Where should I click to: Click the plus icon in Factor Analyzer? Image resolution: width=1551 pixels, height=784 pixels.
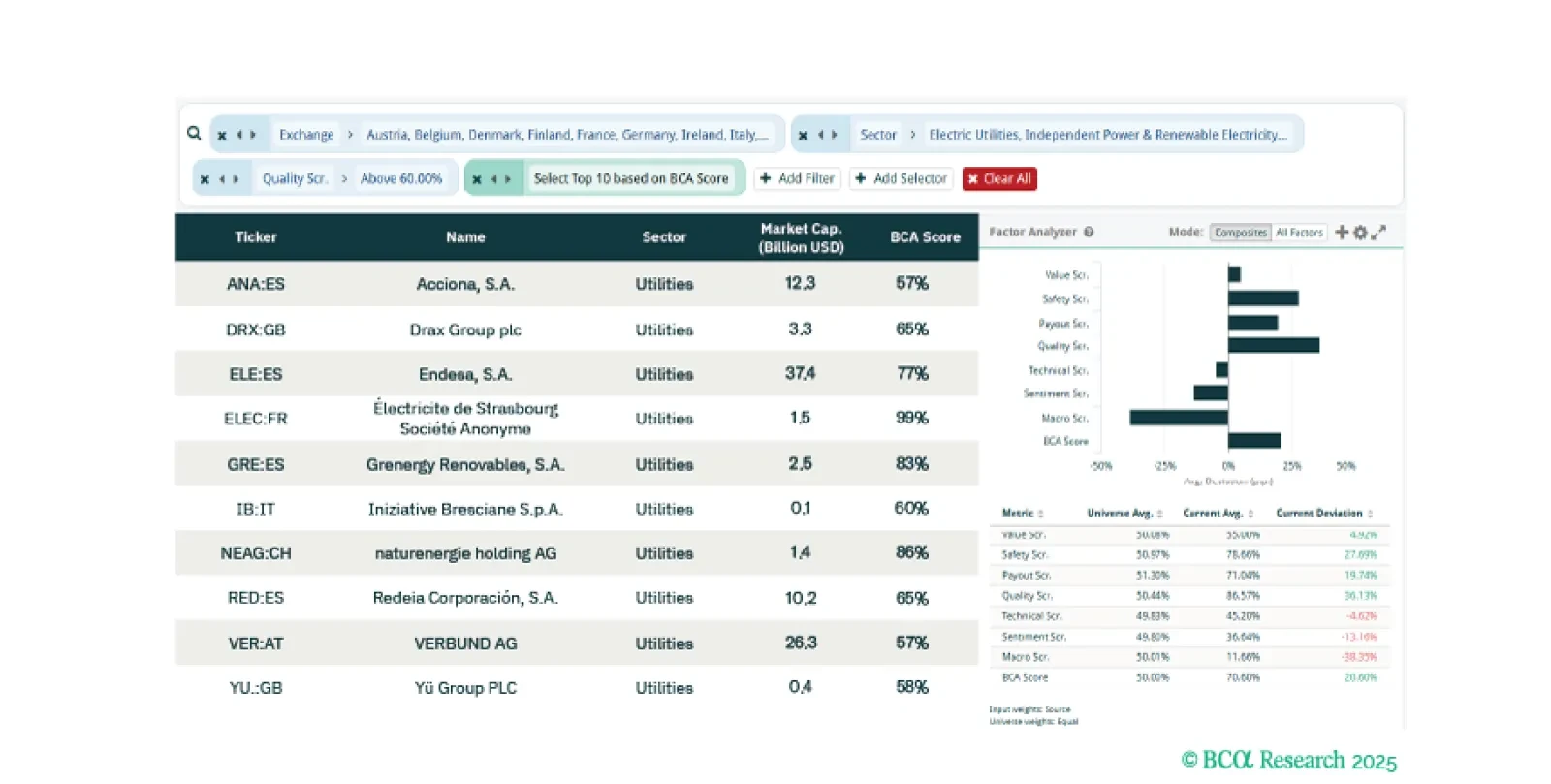1342,233
